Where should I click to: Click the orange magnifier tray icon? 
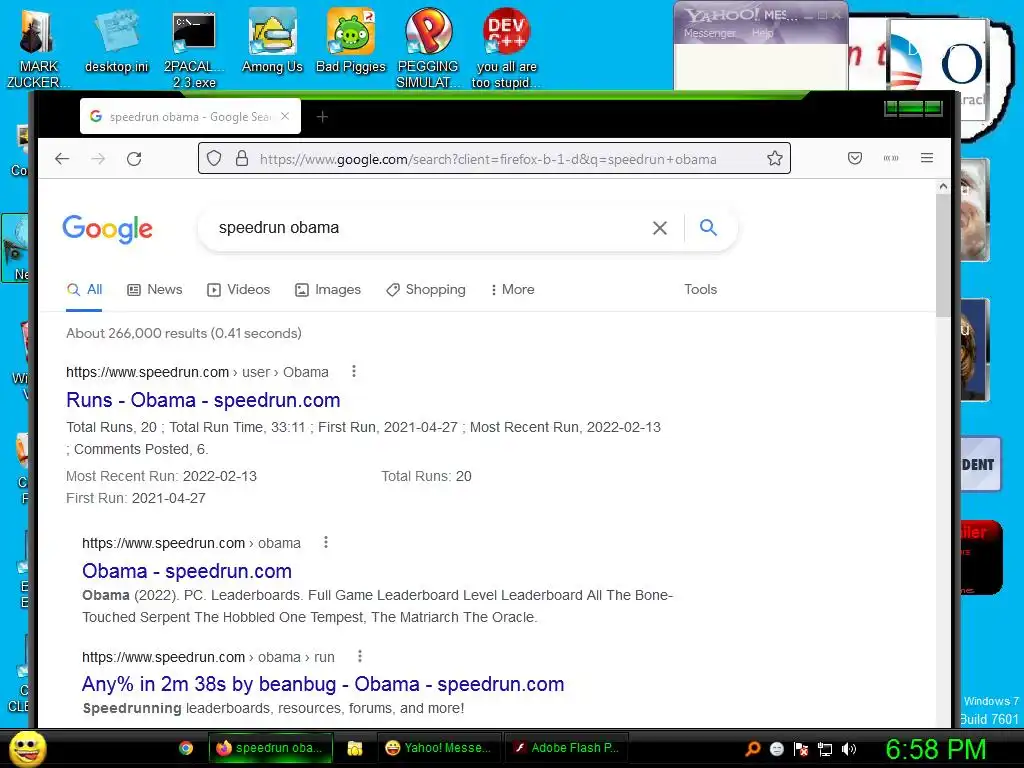coord(752,749)
